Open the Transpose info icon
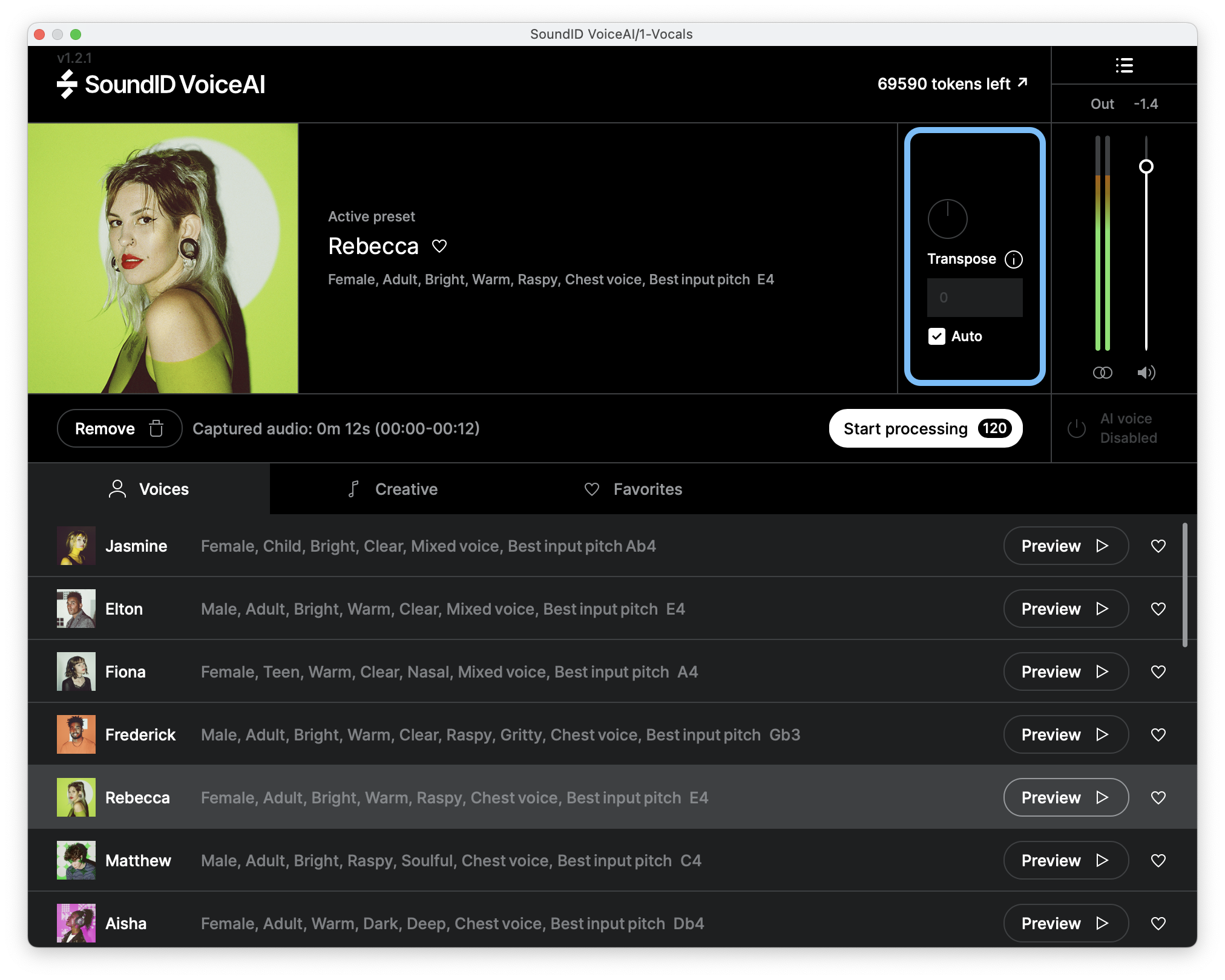This screenshot has height=980, width=1225. tap(1014, 260)
